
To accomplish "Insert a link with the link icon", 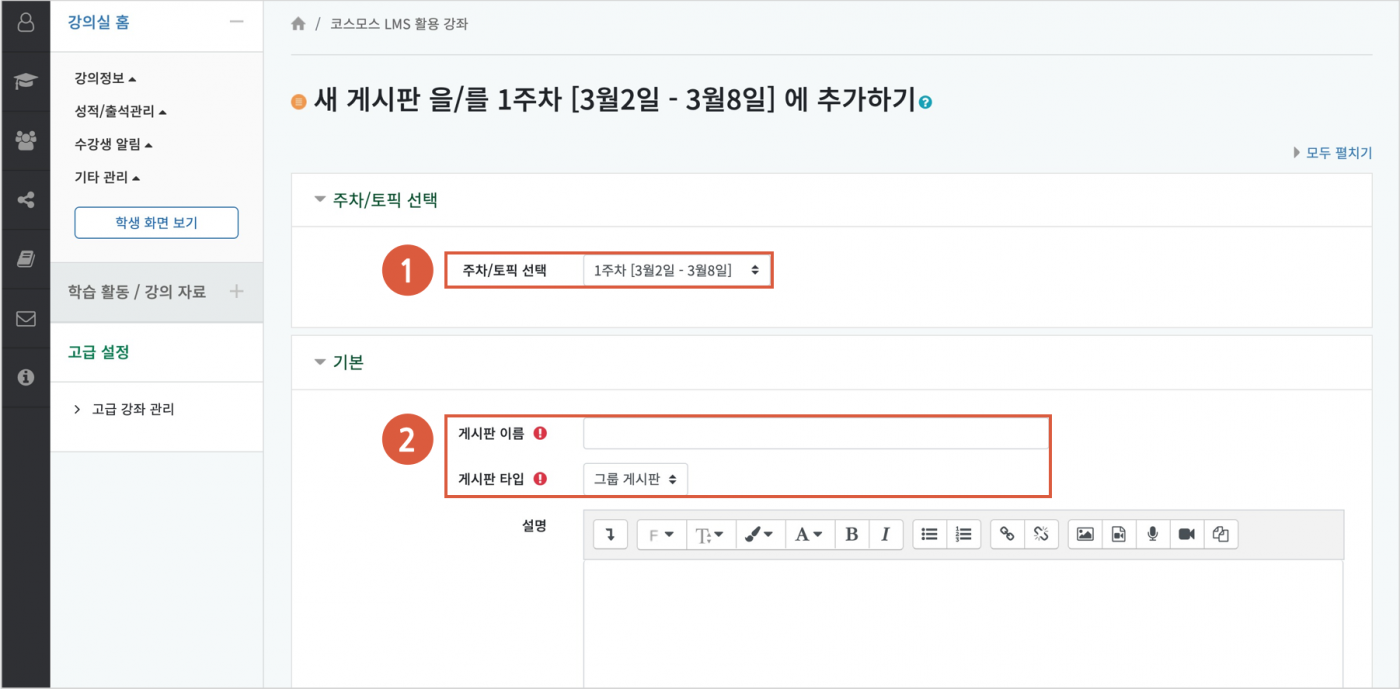I will click(1007, 534).
